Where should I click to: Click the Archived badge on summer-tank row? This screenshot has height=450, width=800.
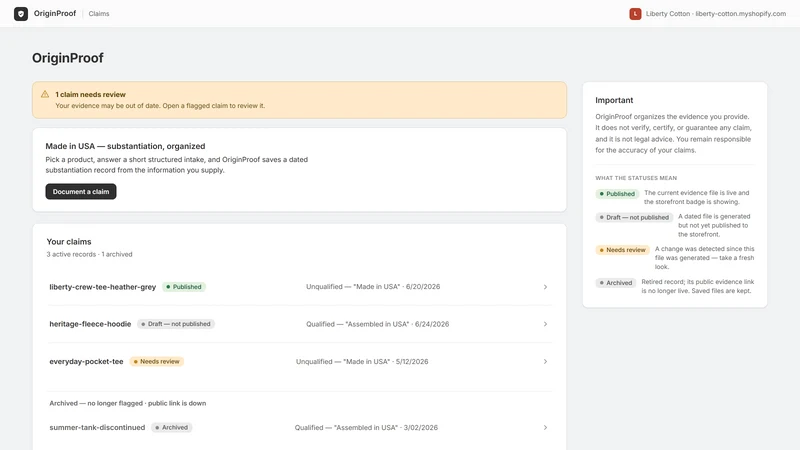coord(171,428)
